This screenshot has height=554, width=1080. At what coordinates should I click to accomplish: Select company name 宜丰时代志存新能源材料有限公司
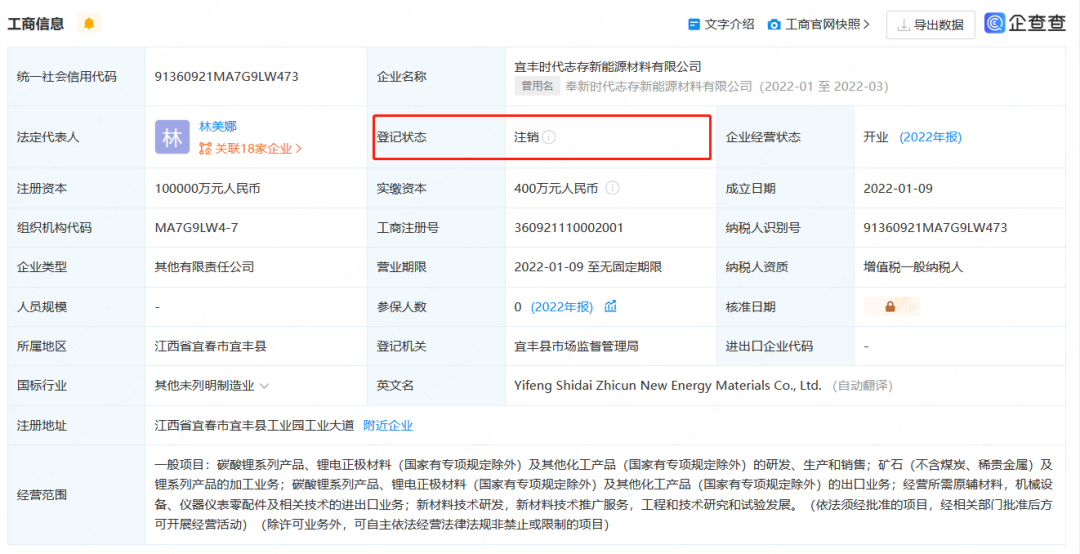click(608, 67)
